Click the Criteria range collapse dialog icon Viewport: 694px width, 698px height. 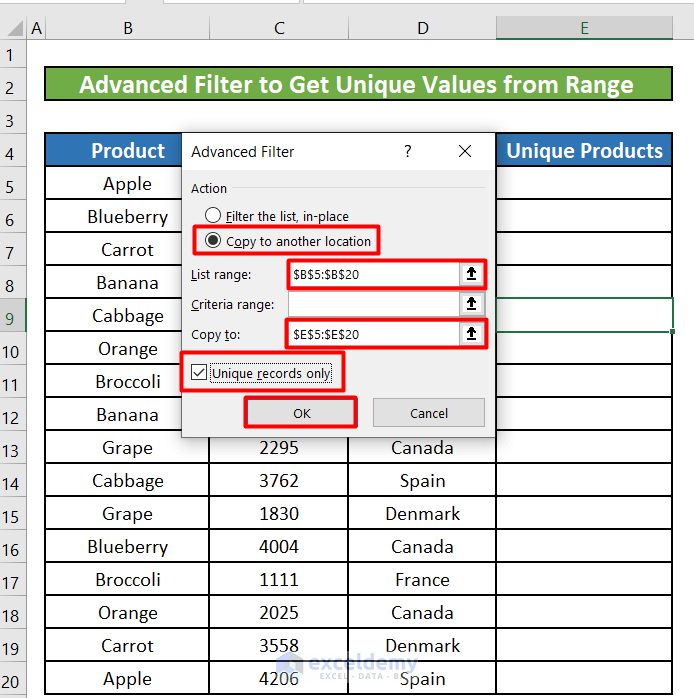(x=471, y=304)
